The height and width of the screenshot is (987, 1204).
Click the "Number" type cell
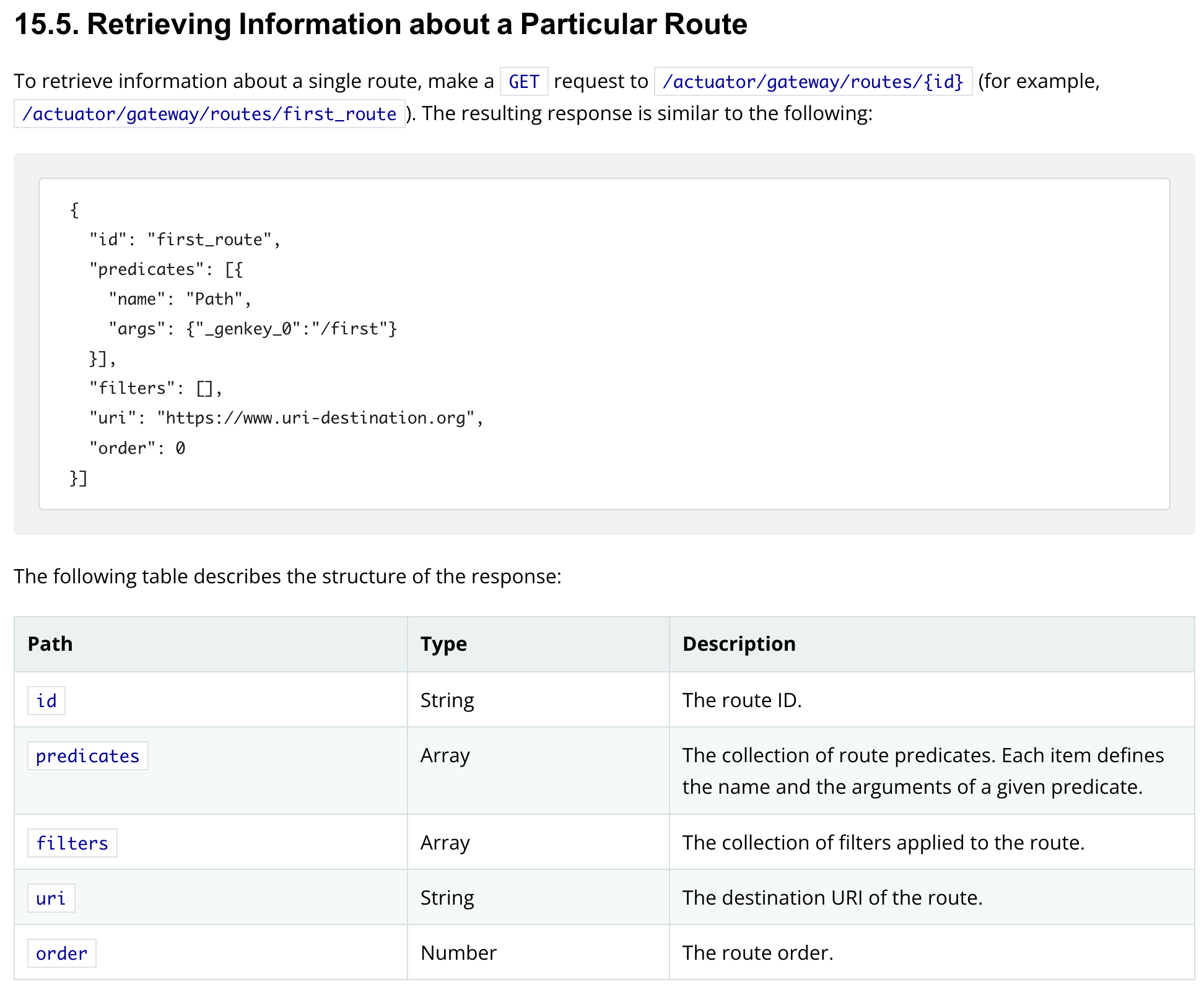pos(458,953)
